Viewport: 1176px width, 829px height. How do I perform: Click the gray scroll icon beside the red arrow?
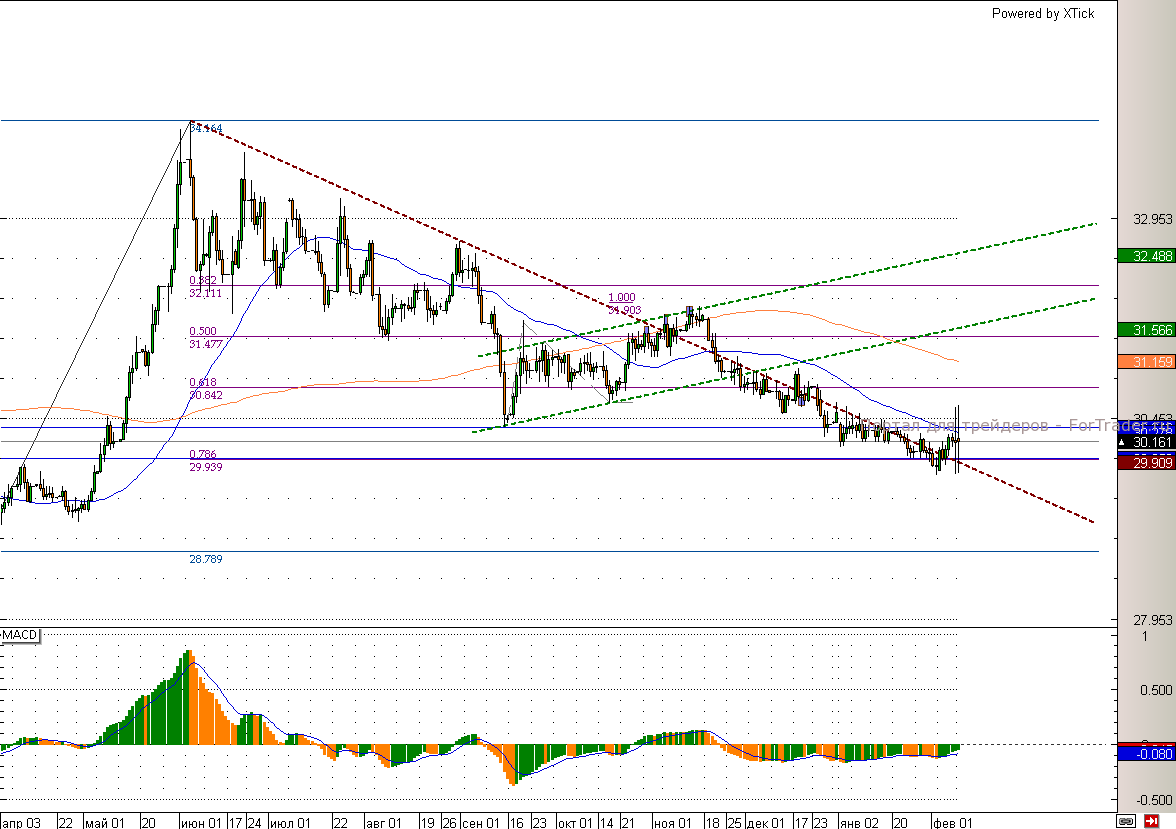[1126, 821]
